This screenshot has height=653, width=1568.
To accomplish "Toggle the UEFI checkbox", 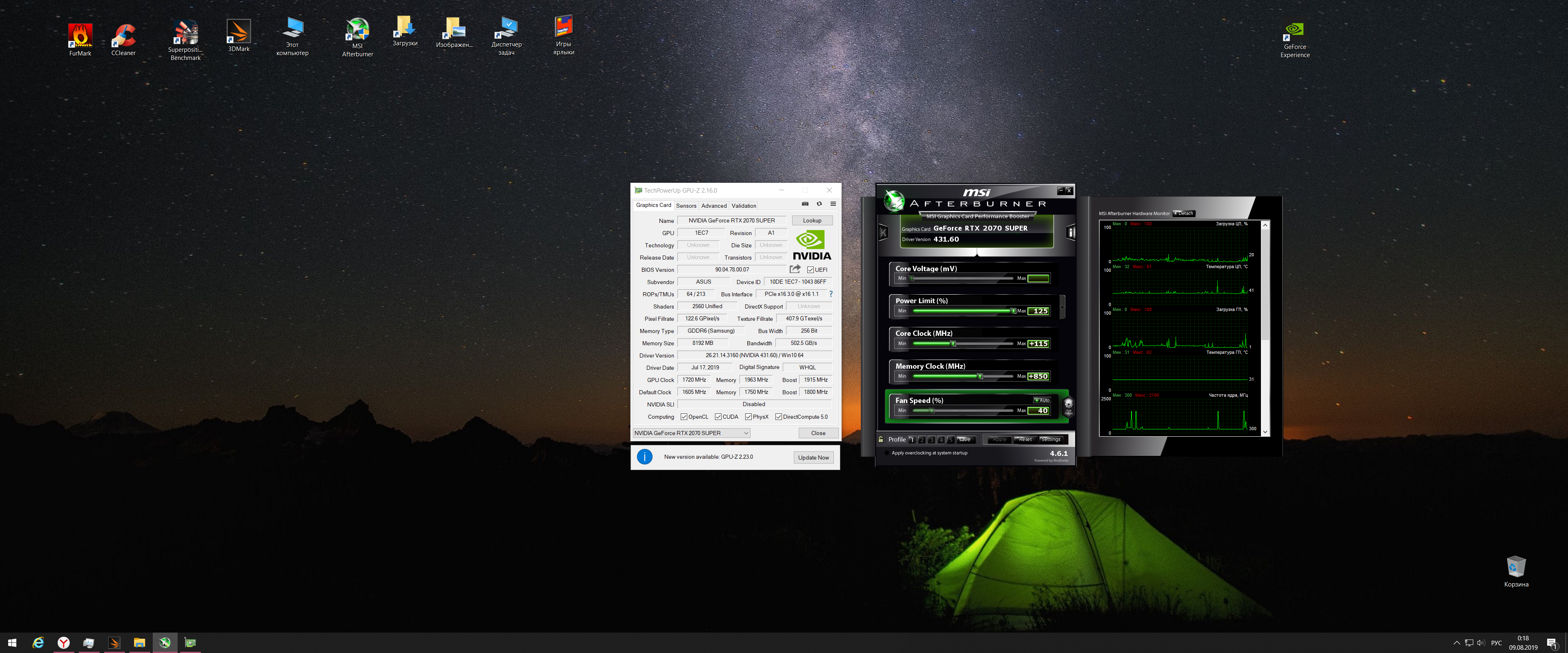I will [x=810, y=270].
